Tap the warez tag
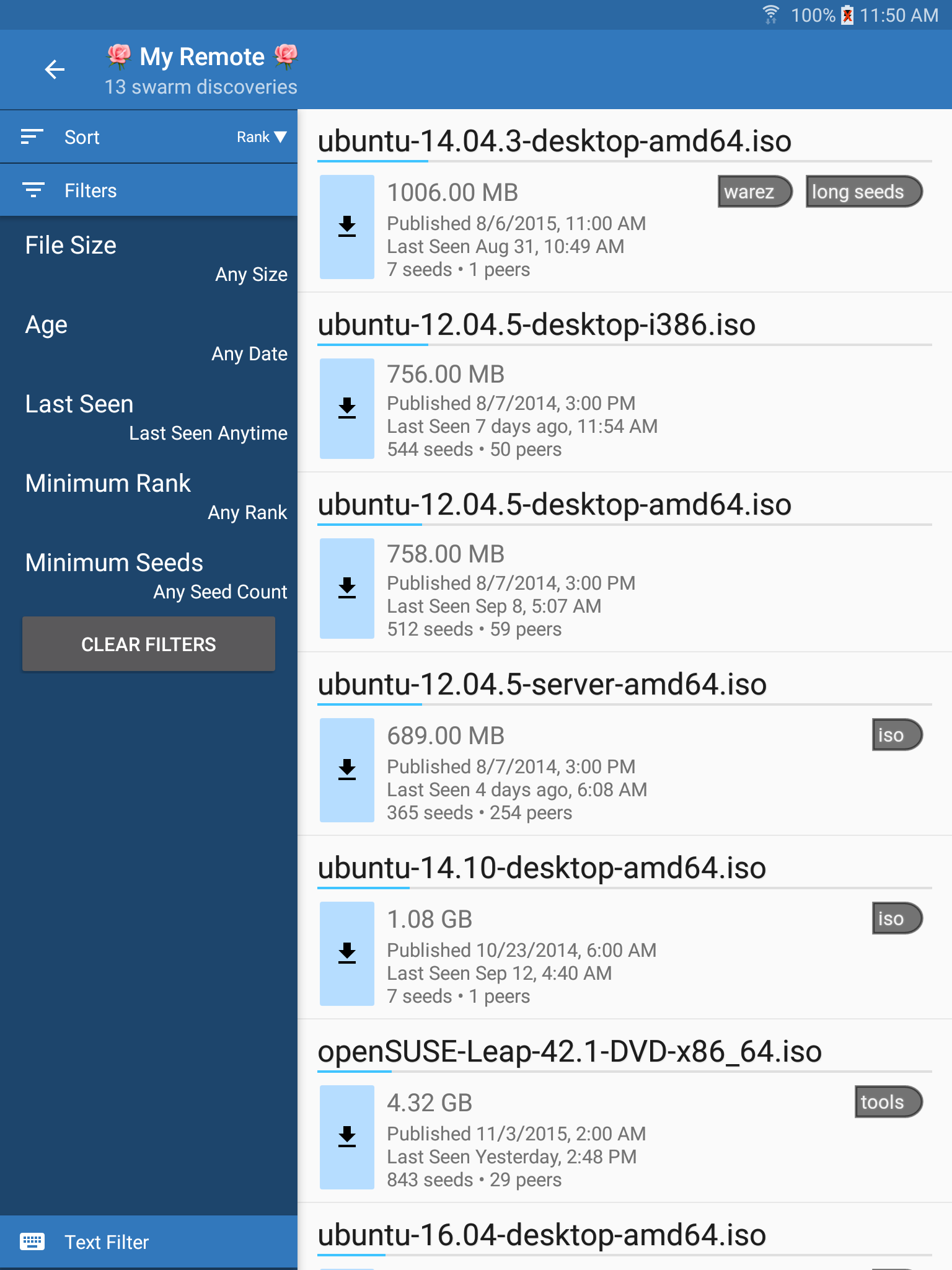952x1270 pixels. 755,192
